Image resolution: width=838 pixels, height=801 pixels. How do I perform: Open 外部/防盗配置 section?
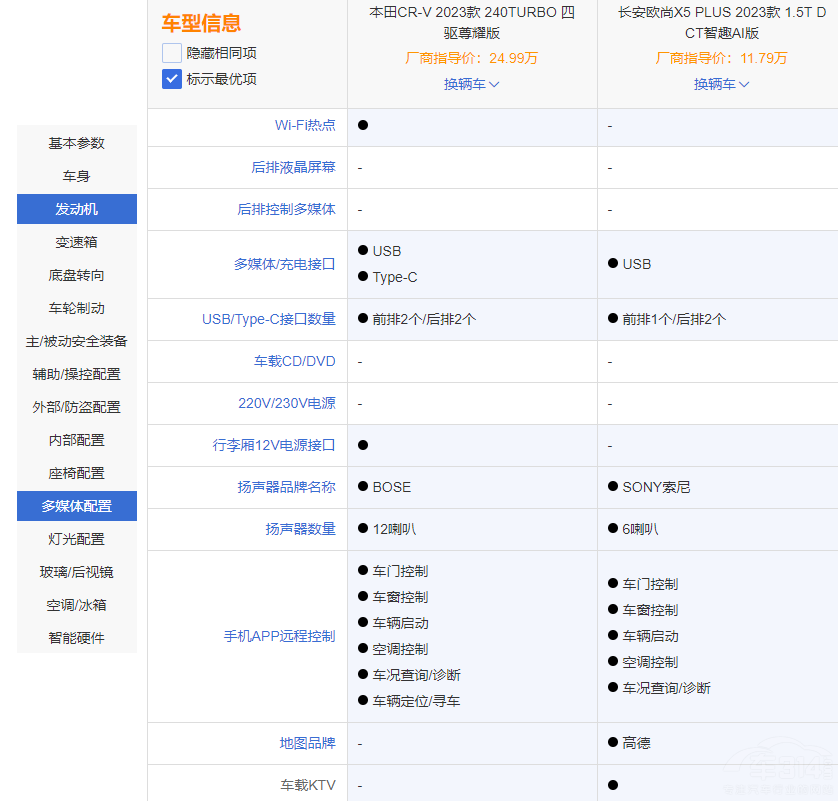[x=76, y=407]
